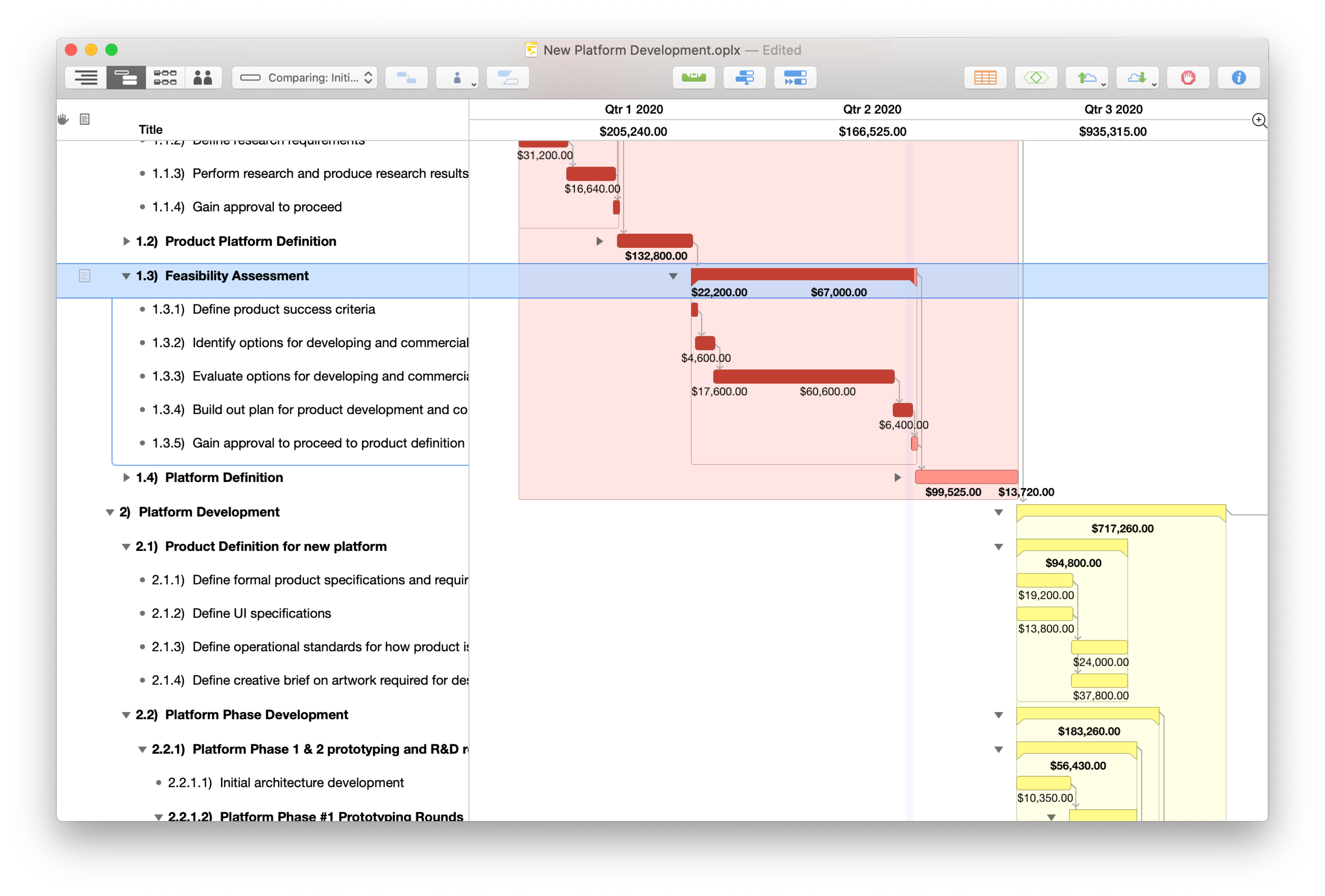The height and width of the screenshot is (896, 1325).
Task: Click the Reschedule catch-up toolbar icon
Action: coord(795,78)
